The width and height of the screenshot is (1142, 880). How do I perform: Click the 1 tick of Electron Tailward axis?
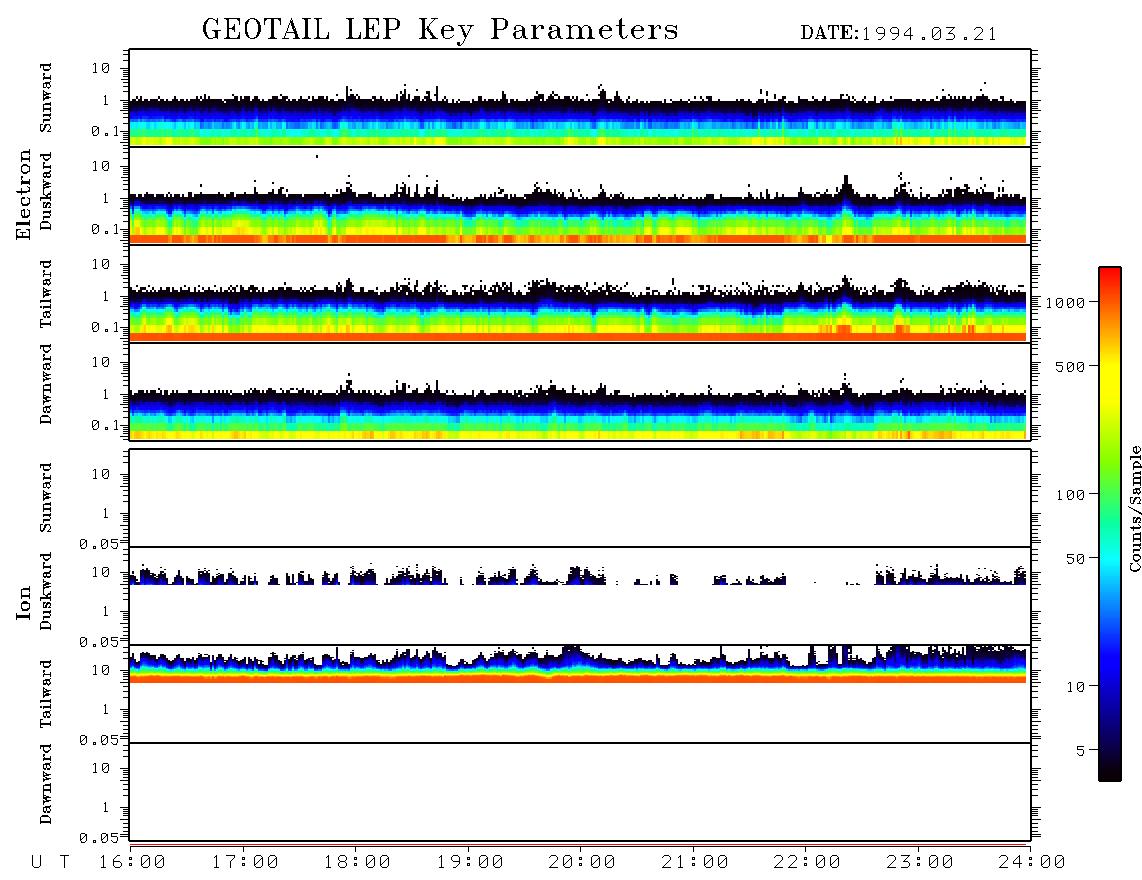tap(106, 296)
